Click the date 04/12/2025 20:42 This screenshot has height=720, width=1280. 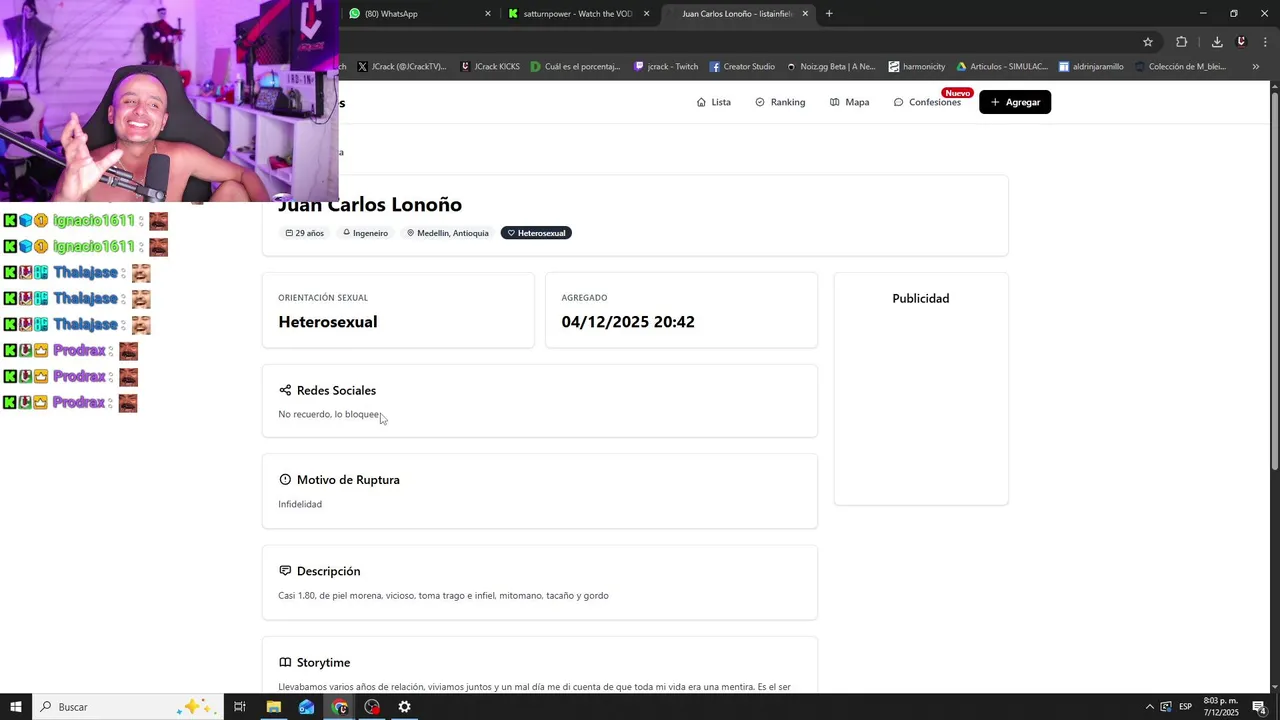tap(628, 322)
